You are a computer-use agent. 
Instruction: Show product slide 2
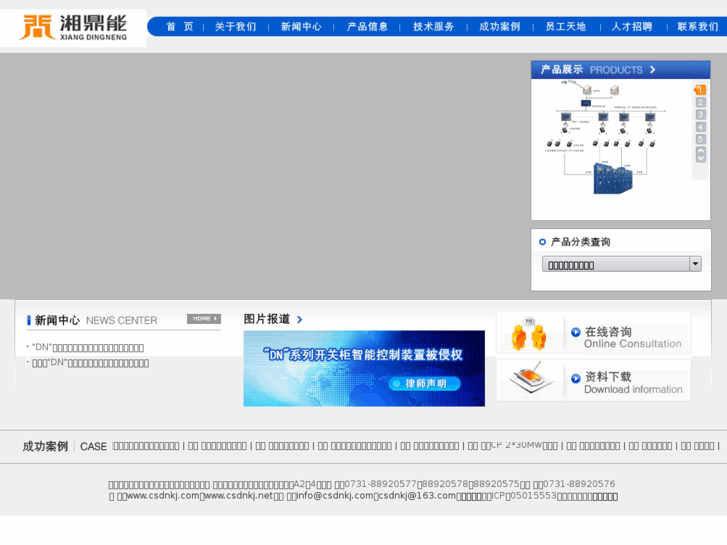(701, 103)
